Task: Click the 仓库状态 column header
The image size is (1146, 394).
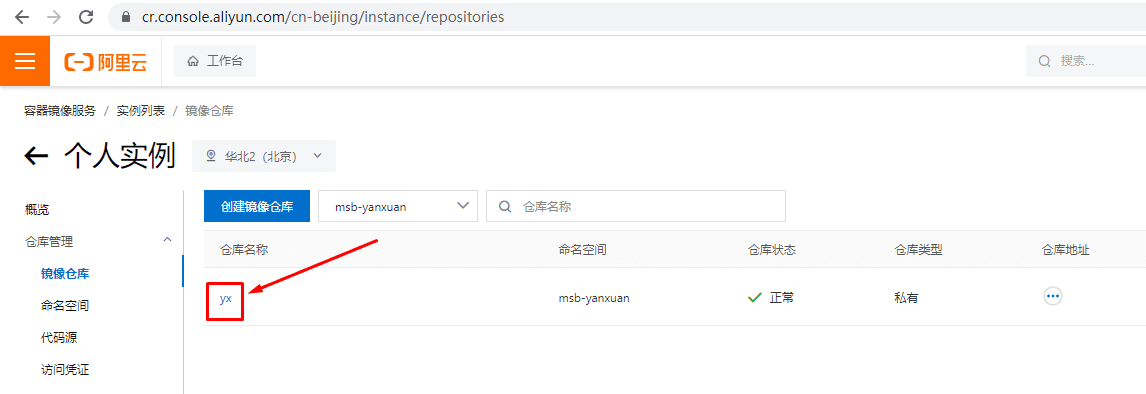Action: coord(772,250)
